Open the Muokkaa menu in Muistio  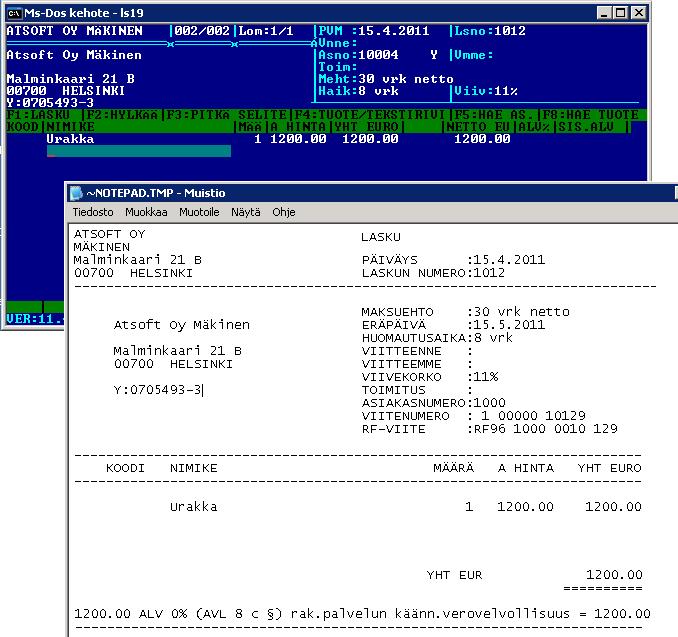[x=146, y=212]
